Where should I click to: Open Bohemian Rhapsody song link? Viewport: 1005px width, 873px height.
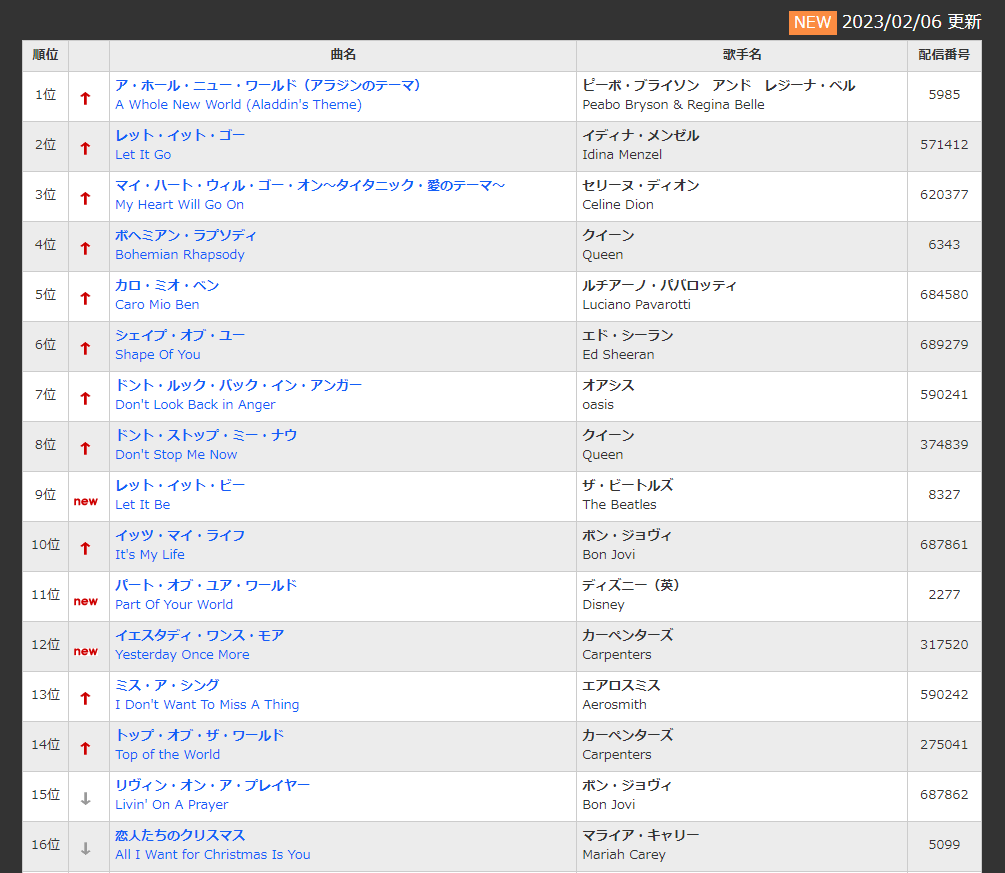(x=186, y=245)
